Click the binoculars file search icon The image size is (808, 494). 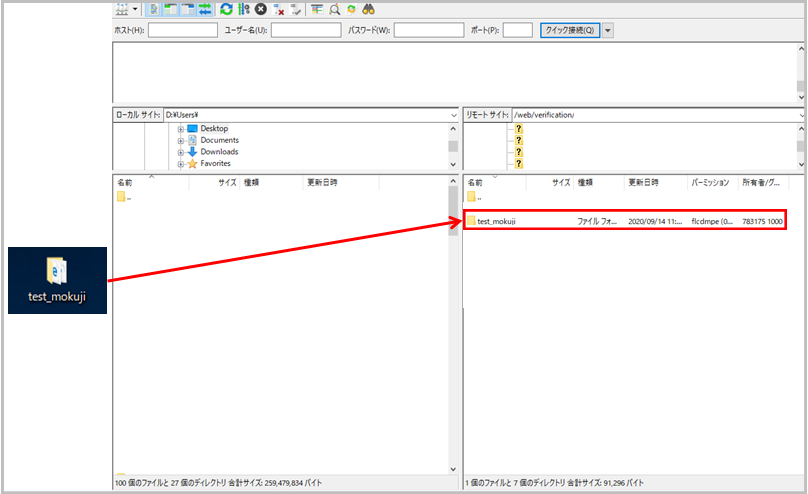368,9
